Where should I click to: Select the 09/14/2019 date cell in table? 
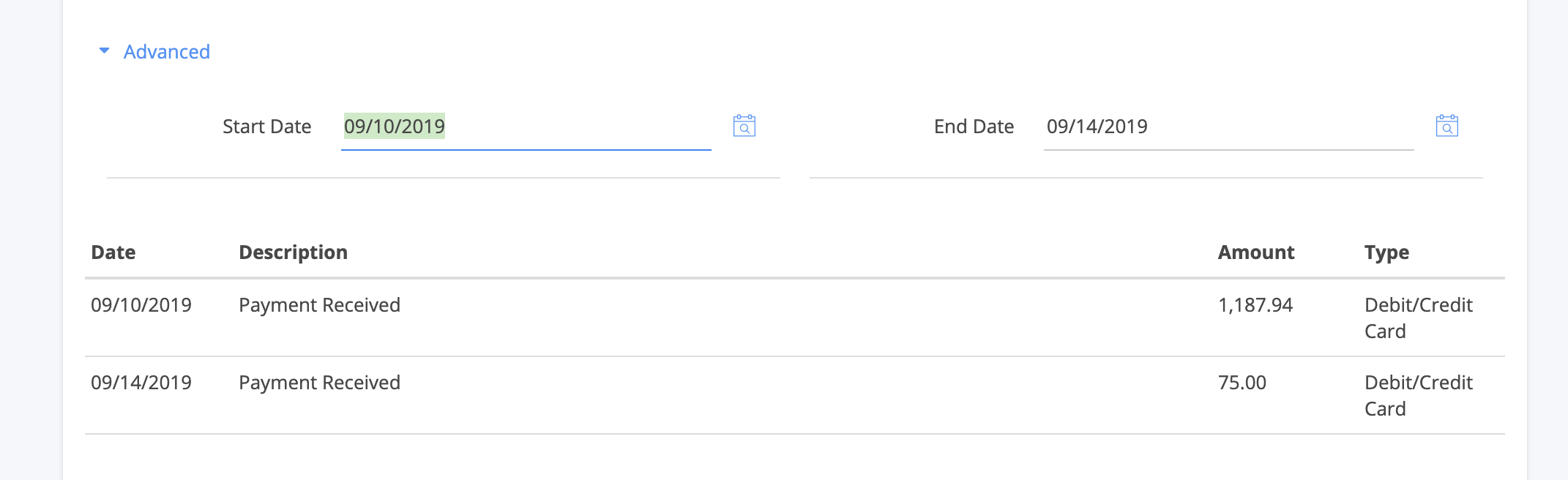141,383
